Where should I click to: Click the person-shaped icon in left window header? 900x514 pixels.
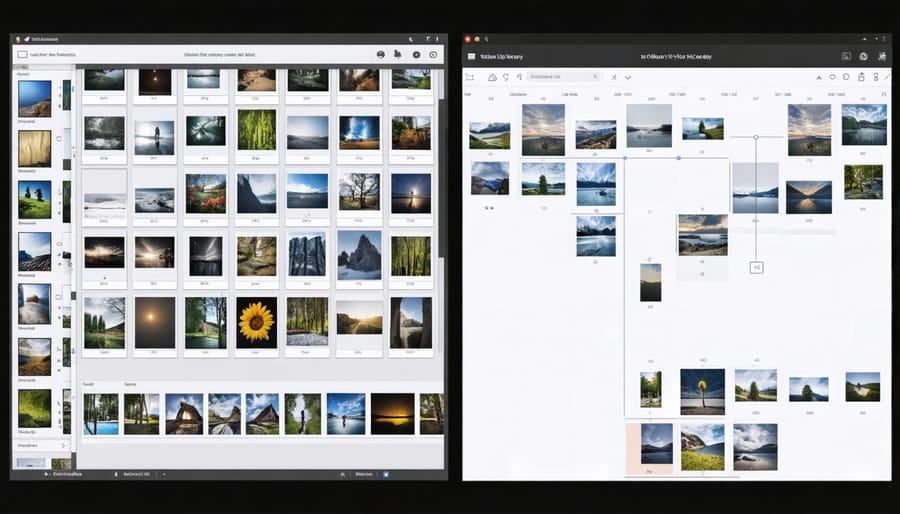(397, 54)
